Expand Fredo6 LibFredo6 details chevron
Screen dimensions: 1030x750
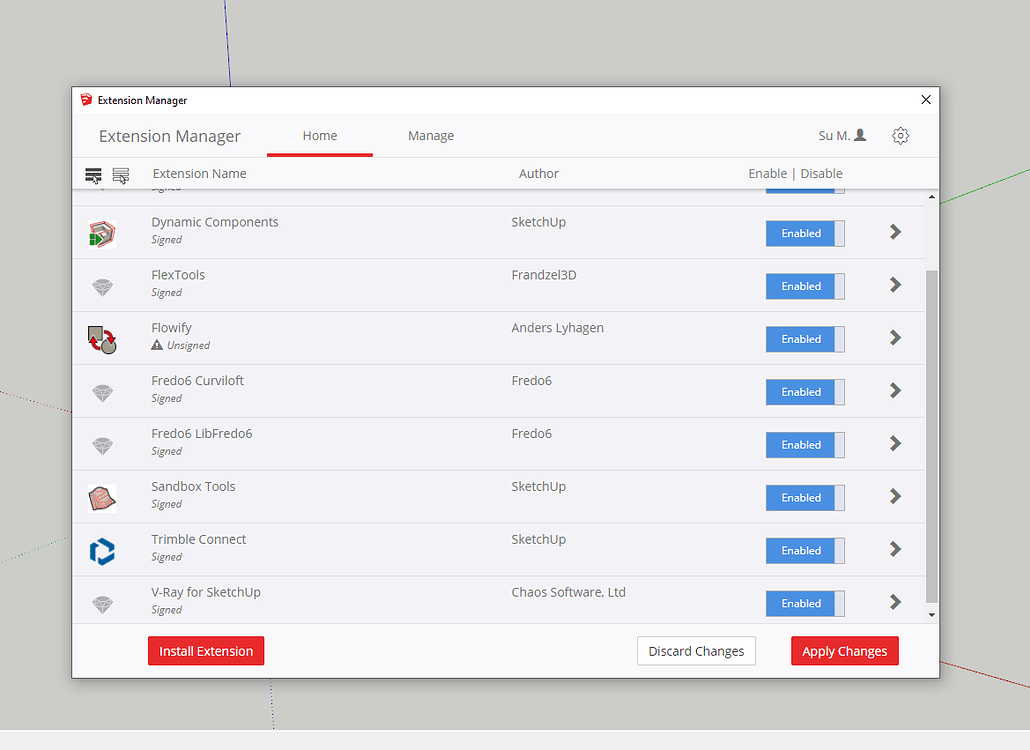895,443
